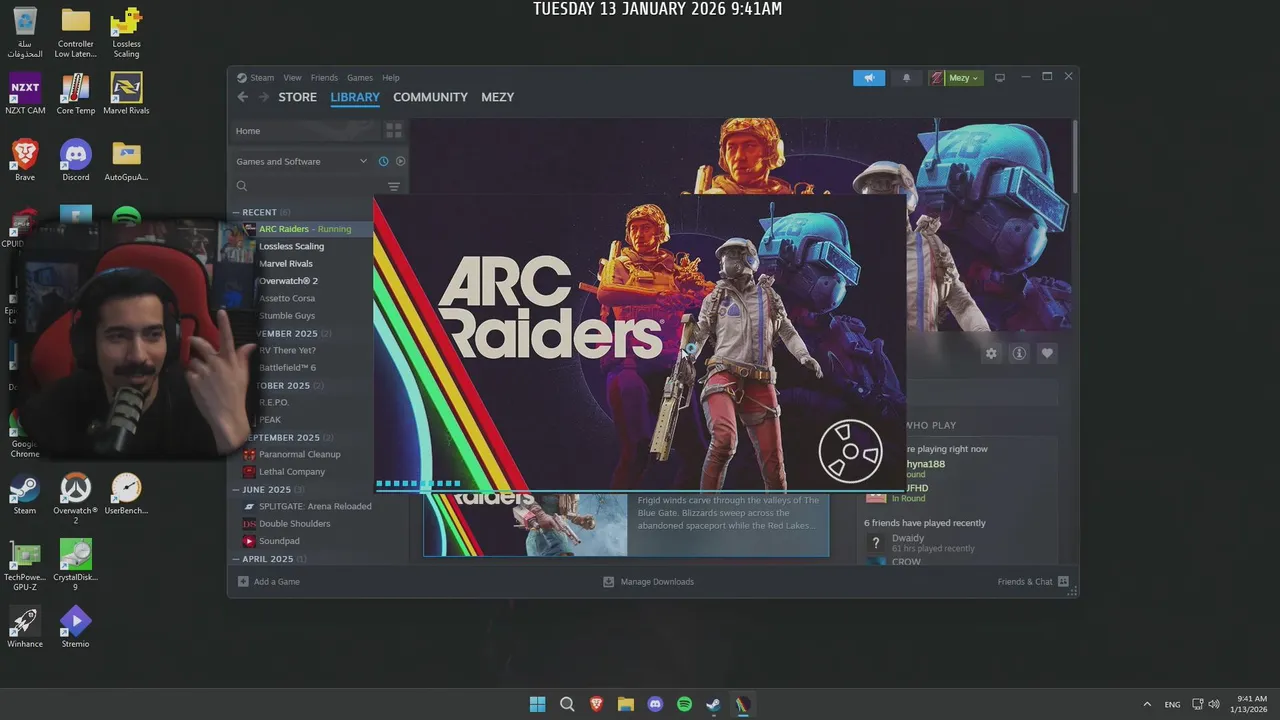Open the library advanced filter icon

pos(394,187)
